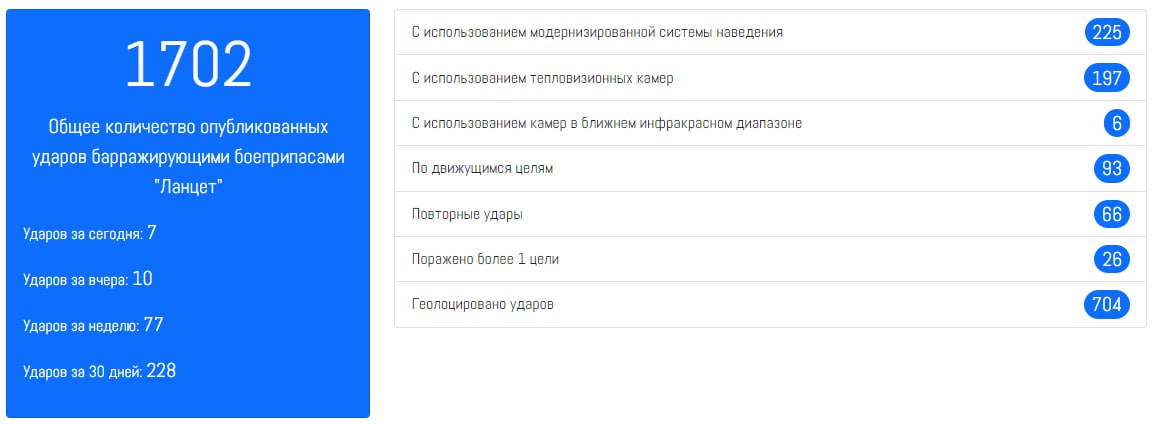Screen dimensions: 1162x424
Task: Click 'Ударов за 30 дней: 228' statistic
Action: 99,371
